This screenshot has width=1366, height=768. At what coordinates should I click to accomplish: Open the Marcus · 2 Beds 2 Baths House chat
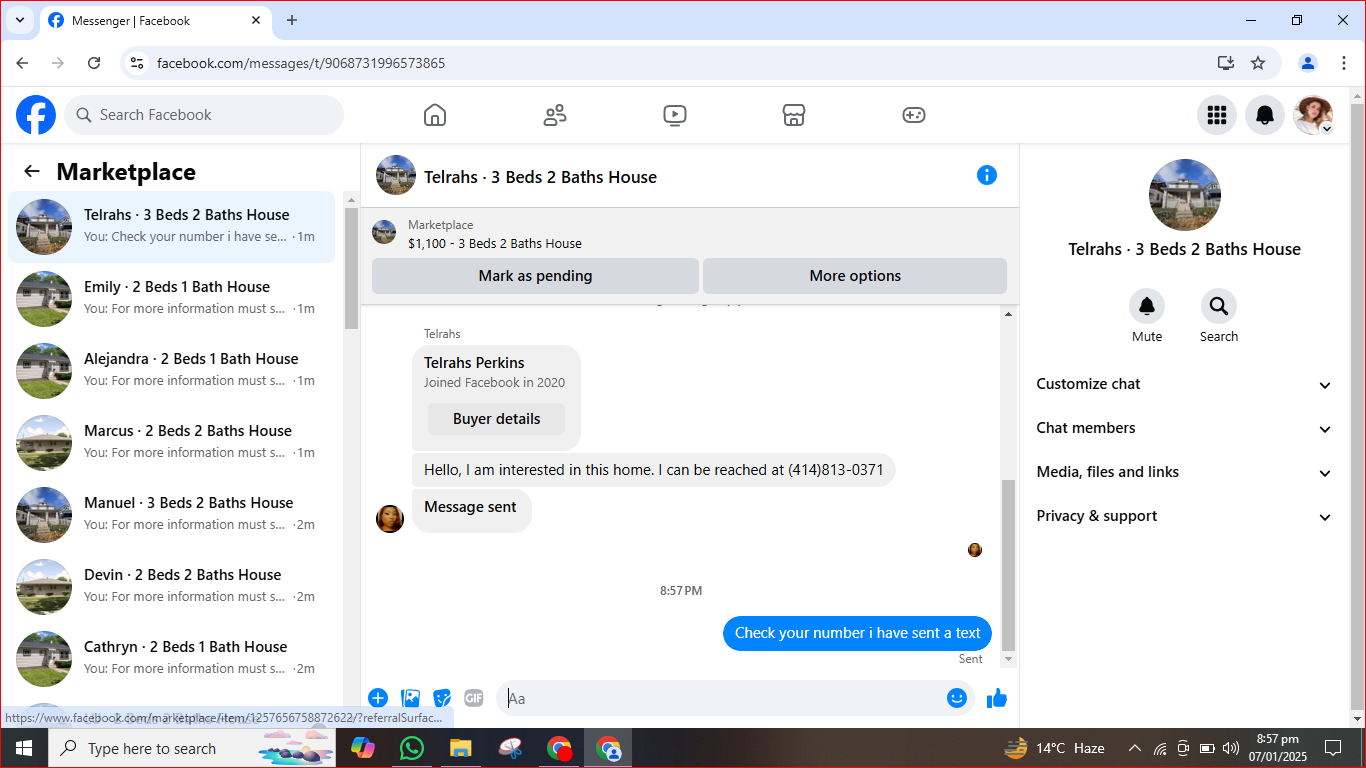click(172, 443)
